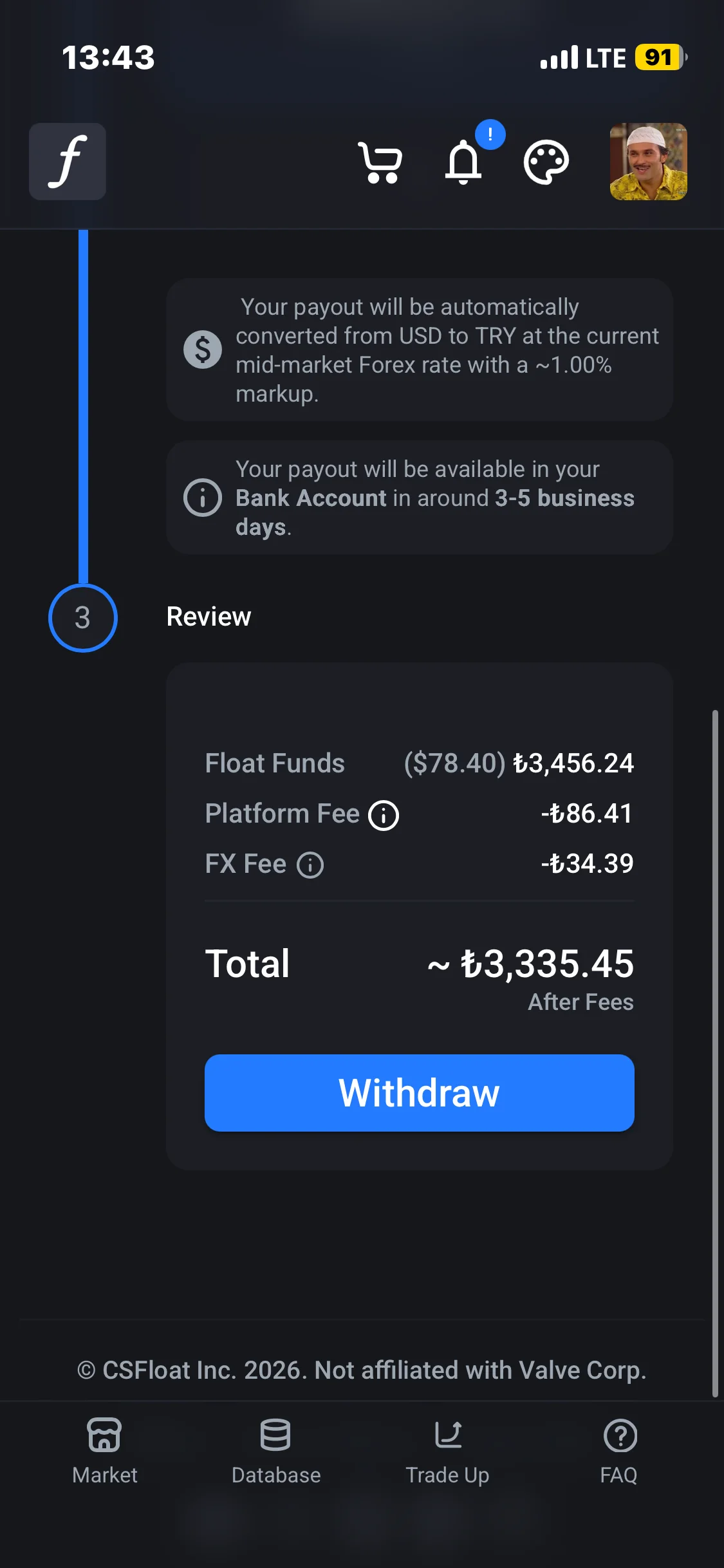
Task: Tap the CSFloat logo icon
Action: click(x=68, y=162)
